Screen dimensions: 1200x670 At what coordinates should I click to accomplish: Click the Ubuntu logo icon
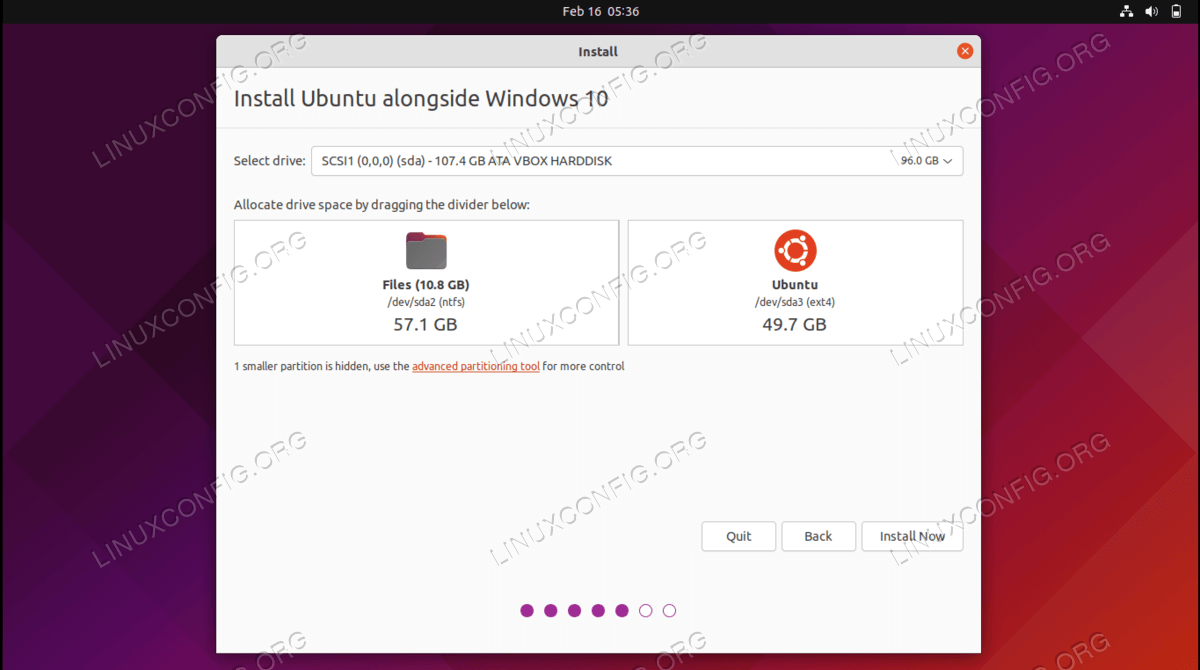pyautogui.click(x=795, y=251)
